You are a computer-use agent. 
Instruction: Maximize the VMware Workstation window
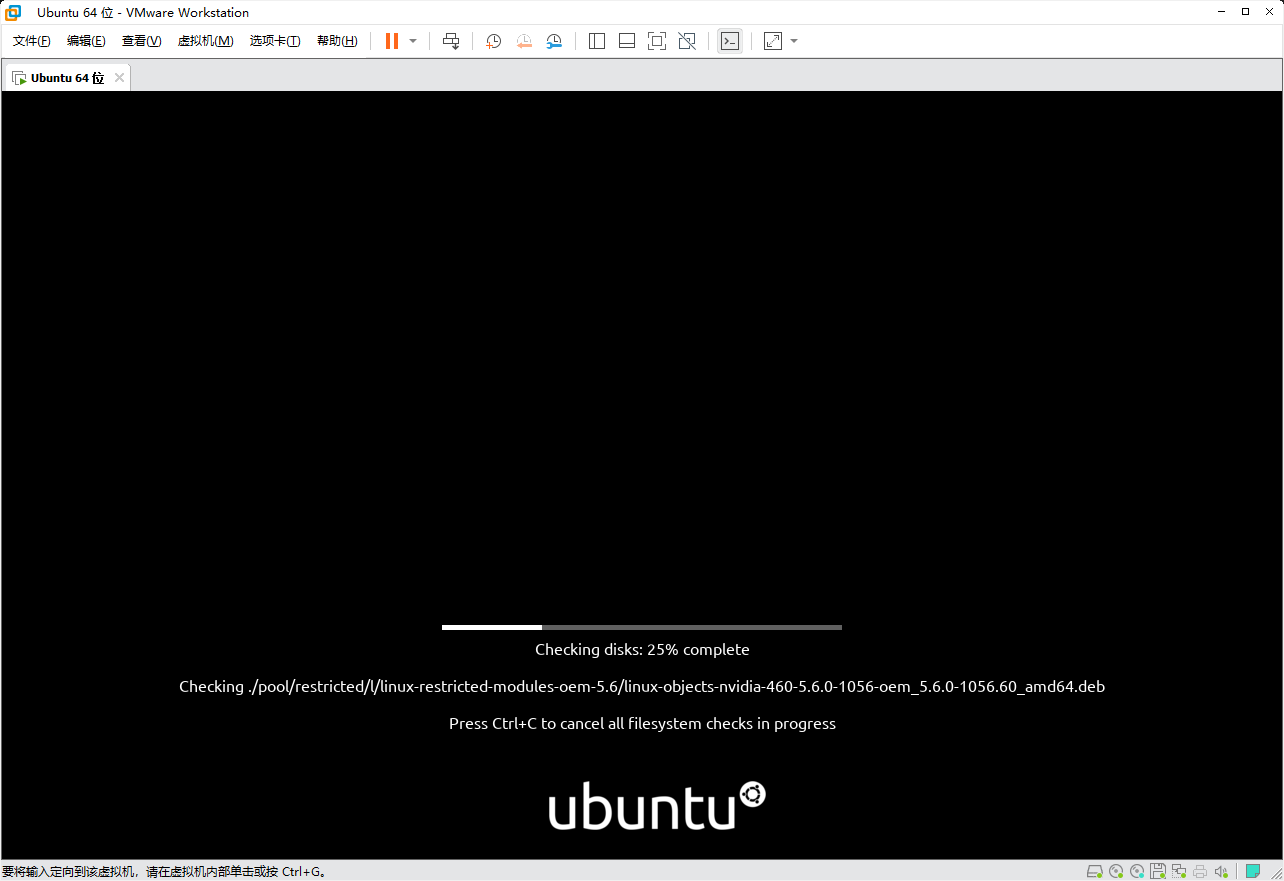[1245, 12]
